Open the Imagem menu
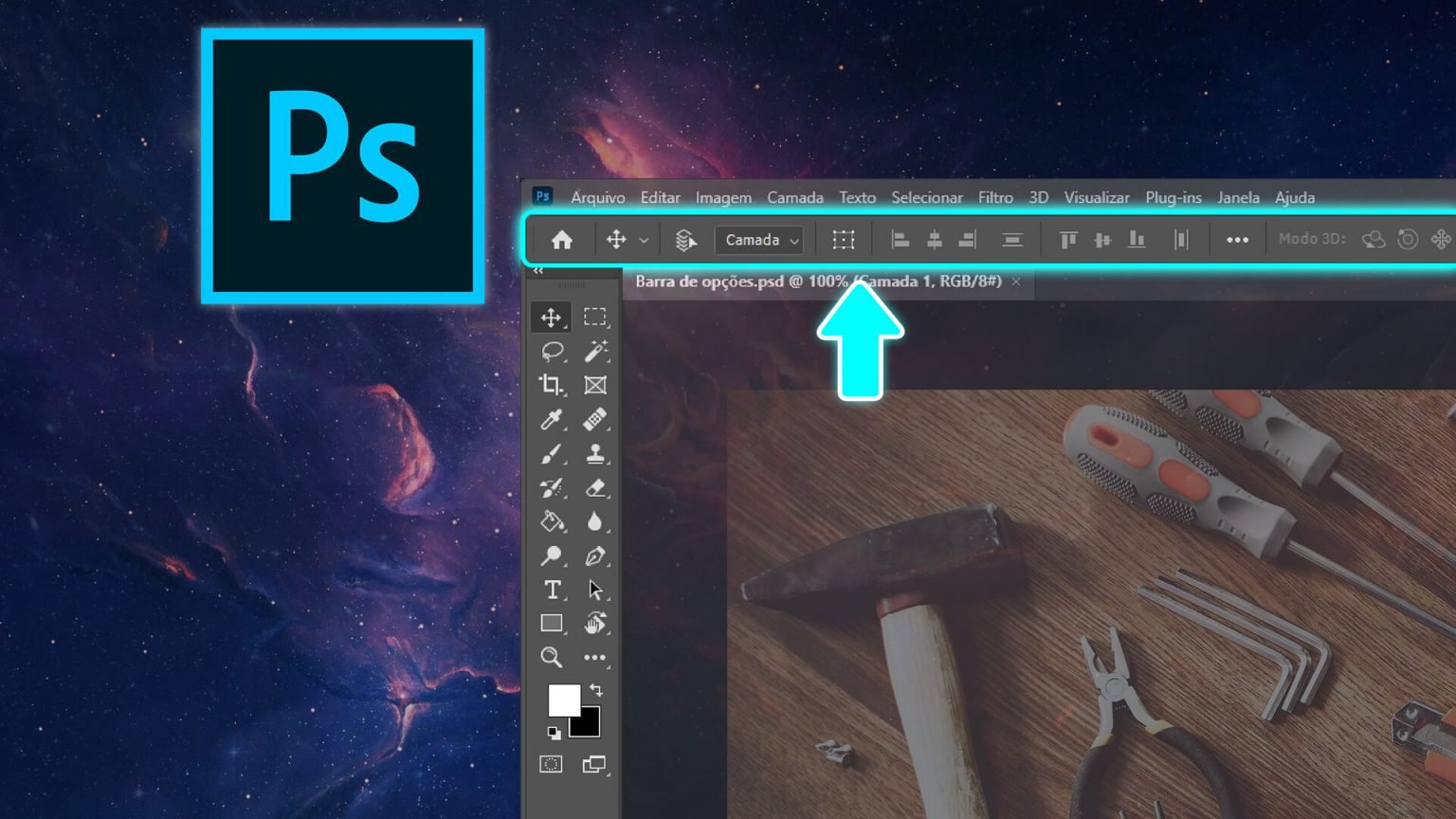This screenshot has width=1456, height=819. click(x=723, y=197)
